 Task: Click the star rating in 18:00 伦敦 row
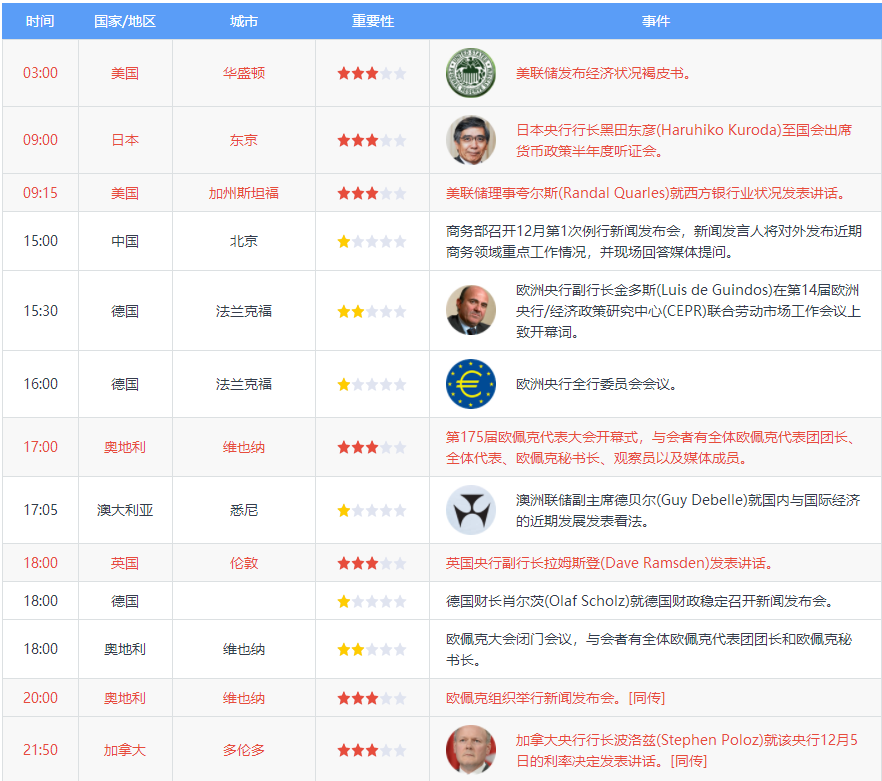[x=372, y=563]
